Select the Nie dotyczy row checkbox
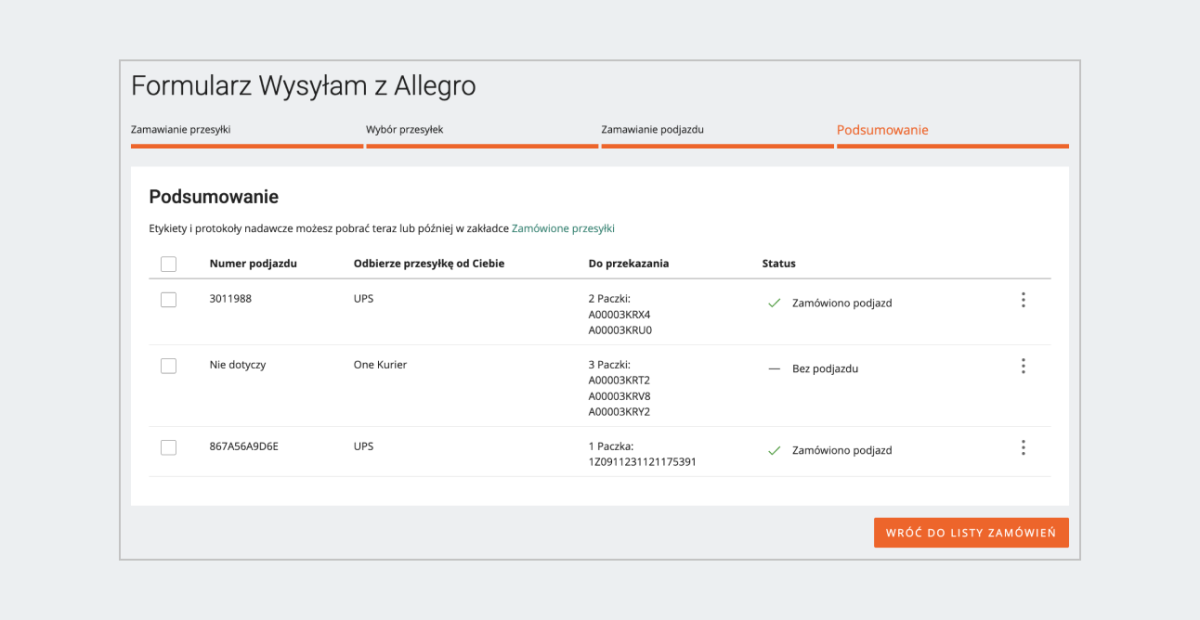 169,366
